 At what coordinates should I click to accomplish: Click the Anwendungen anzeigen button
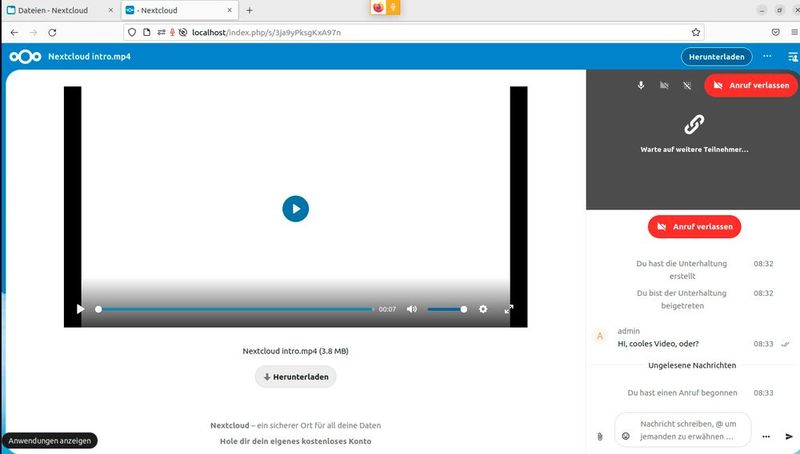[49, 441]
